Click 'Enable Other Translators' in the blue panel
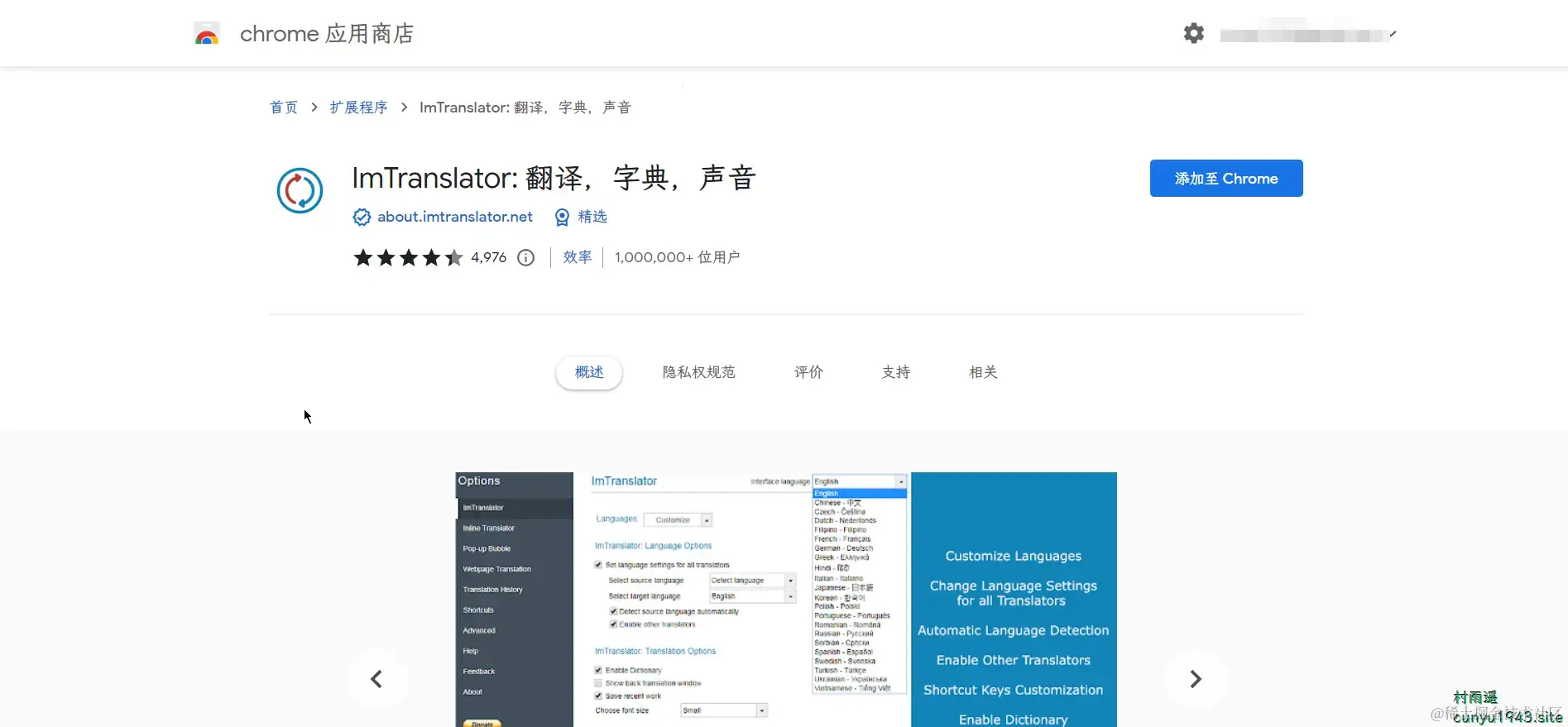 click(x=1014, y=660)
